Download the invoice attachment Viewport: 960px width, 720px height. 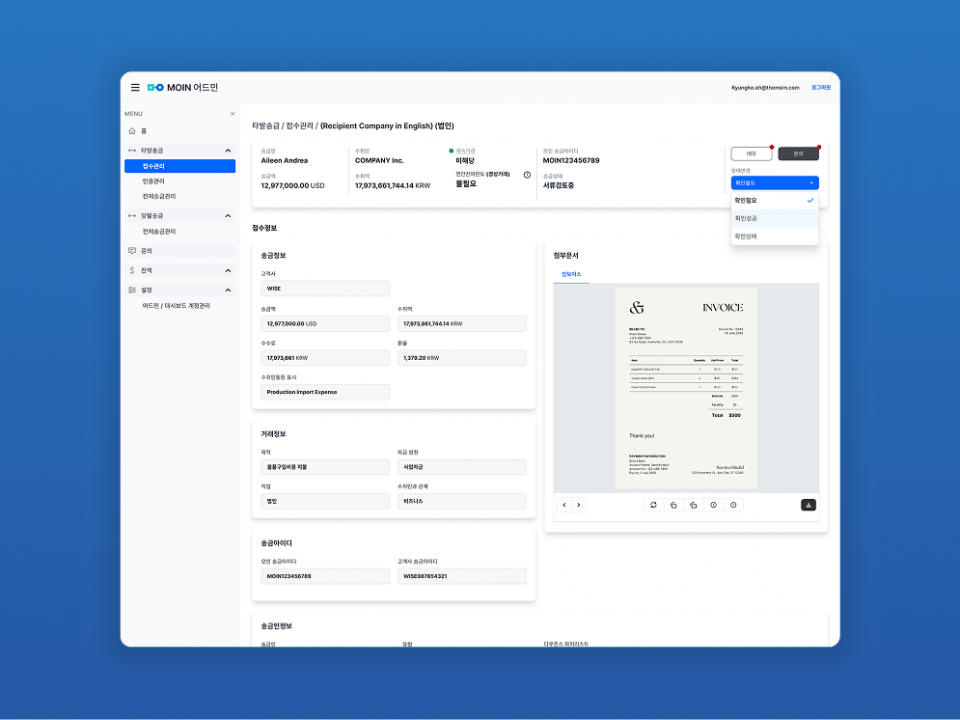808,505
